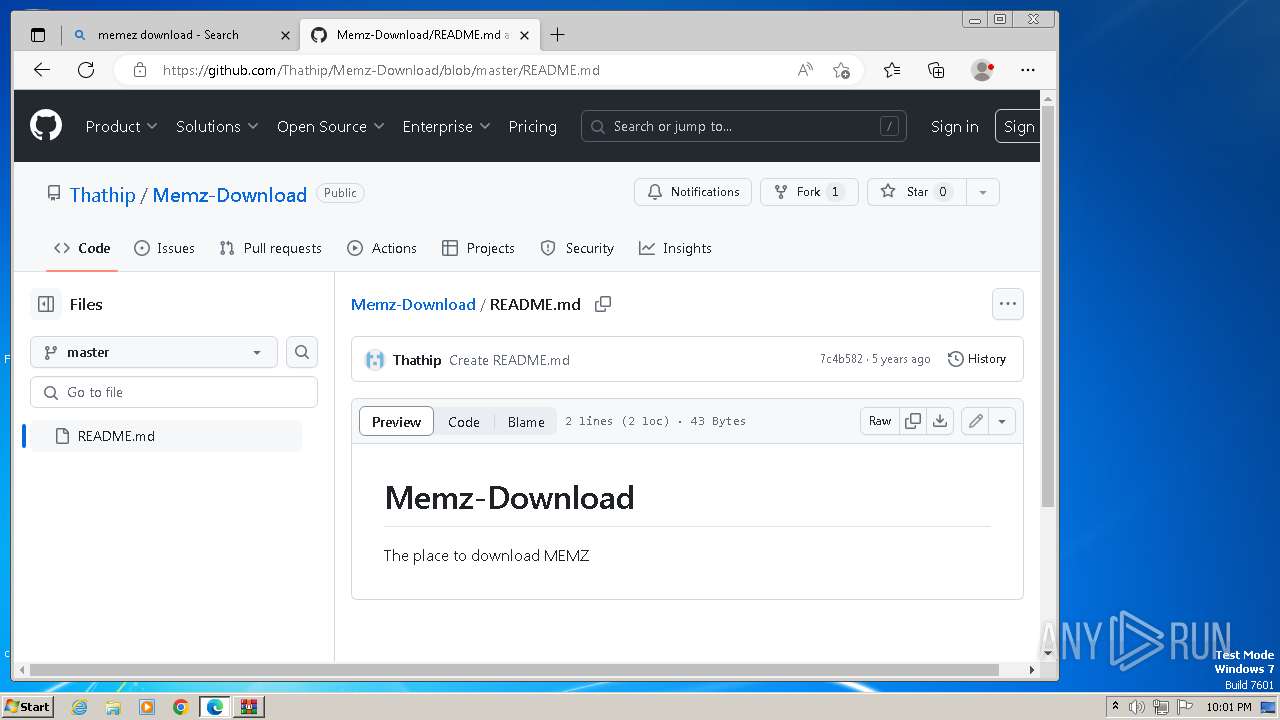1280x720 pixels.
Task: Open the master branch selector
Action: 154,352
